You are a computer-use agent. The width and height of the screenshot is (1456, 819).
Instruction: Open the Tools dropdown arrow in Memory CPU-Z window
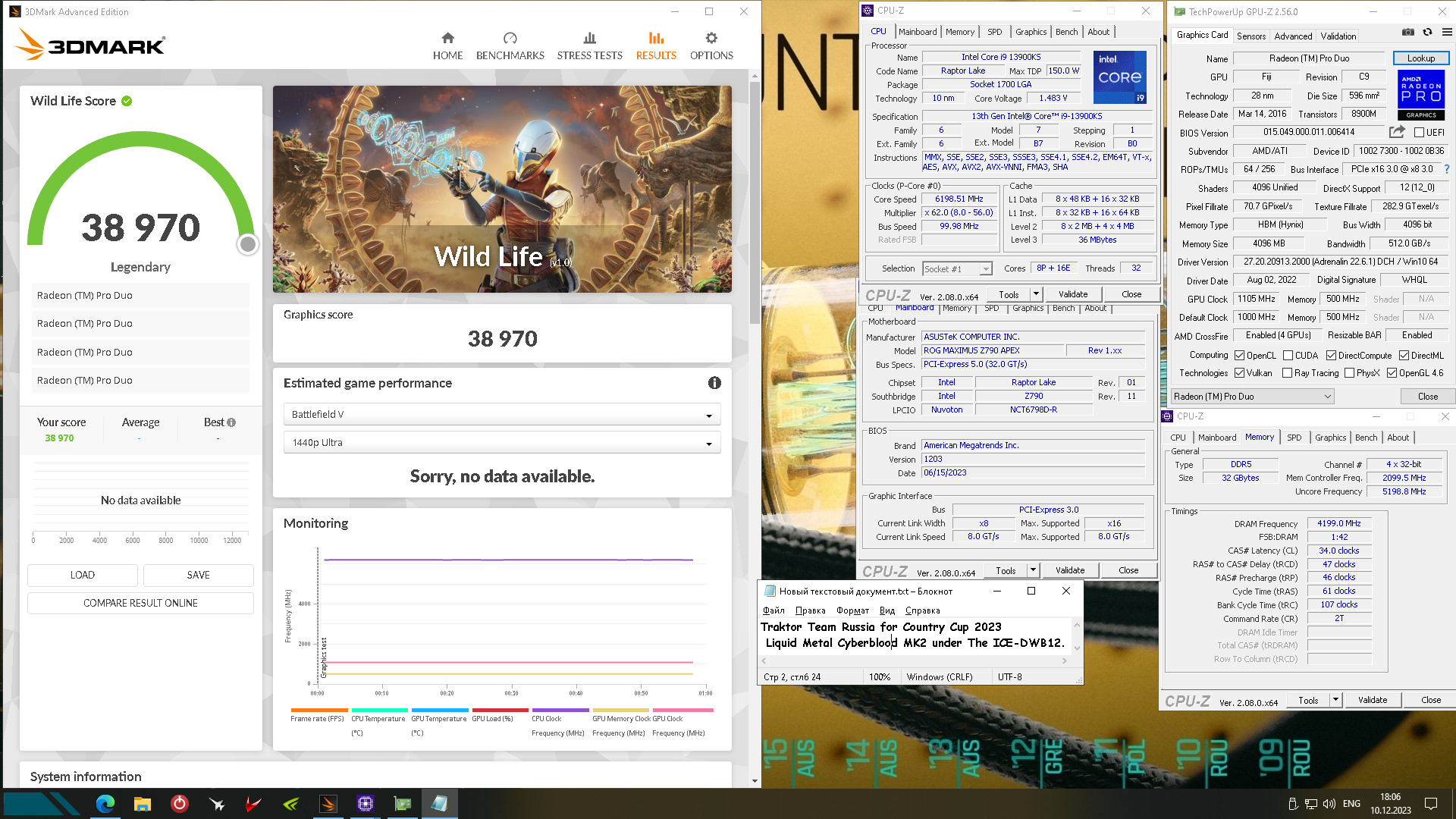tap(1335, 700)
